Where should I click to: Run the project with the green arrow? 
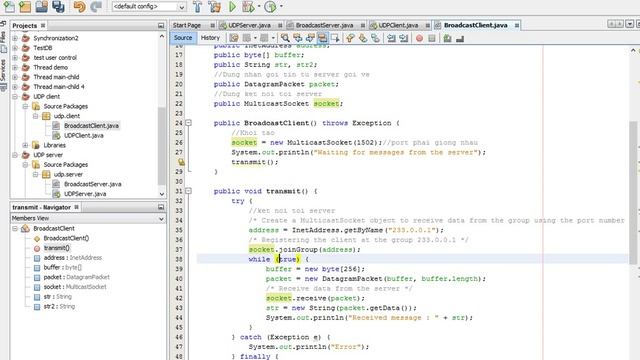[x=232, y=7]
